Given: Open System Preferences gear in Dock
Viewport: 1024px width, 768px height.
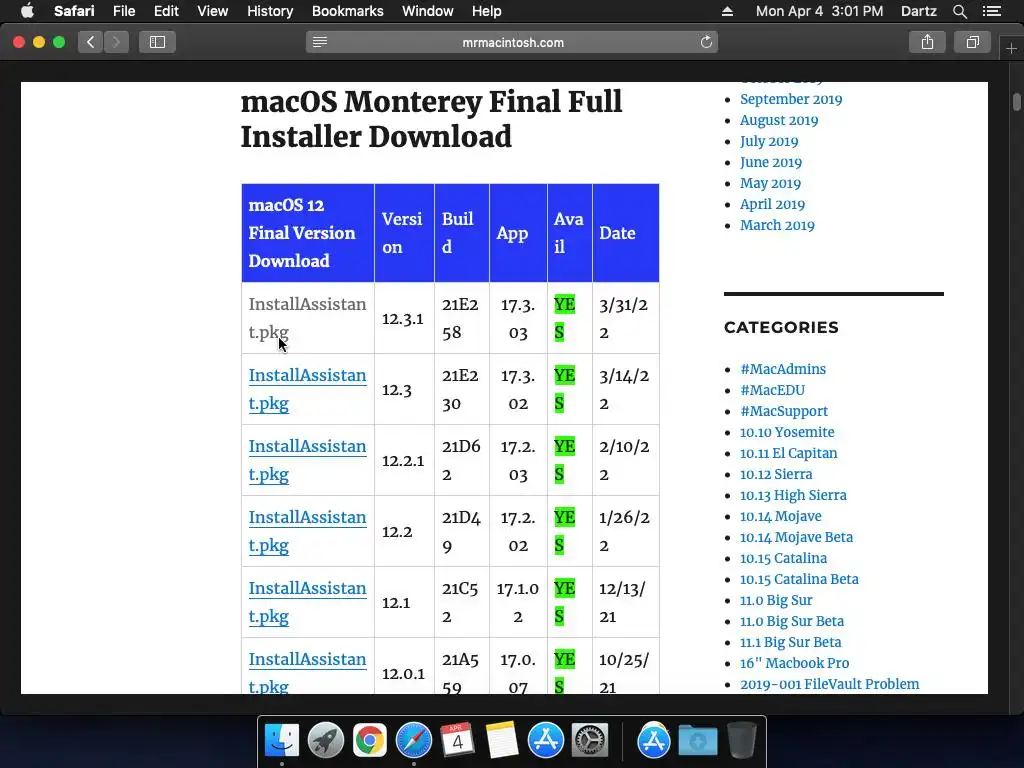Looking at the screenshot, I should click(590, 741).
